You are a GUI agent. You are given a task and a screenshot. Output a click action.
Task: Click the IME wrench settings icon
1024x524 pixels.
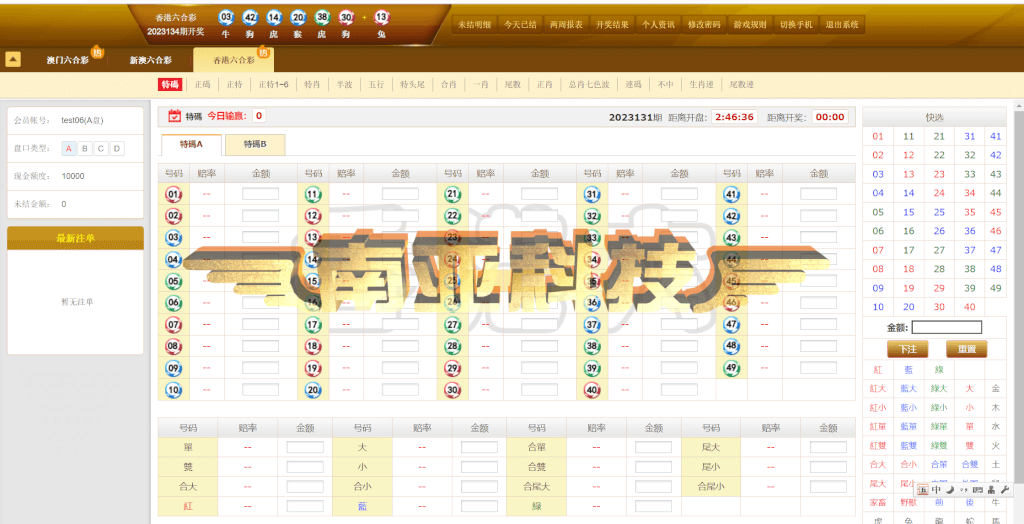tap(1004, 489)
